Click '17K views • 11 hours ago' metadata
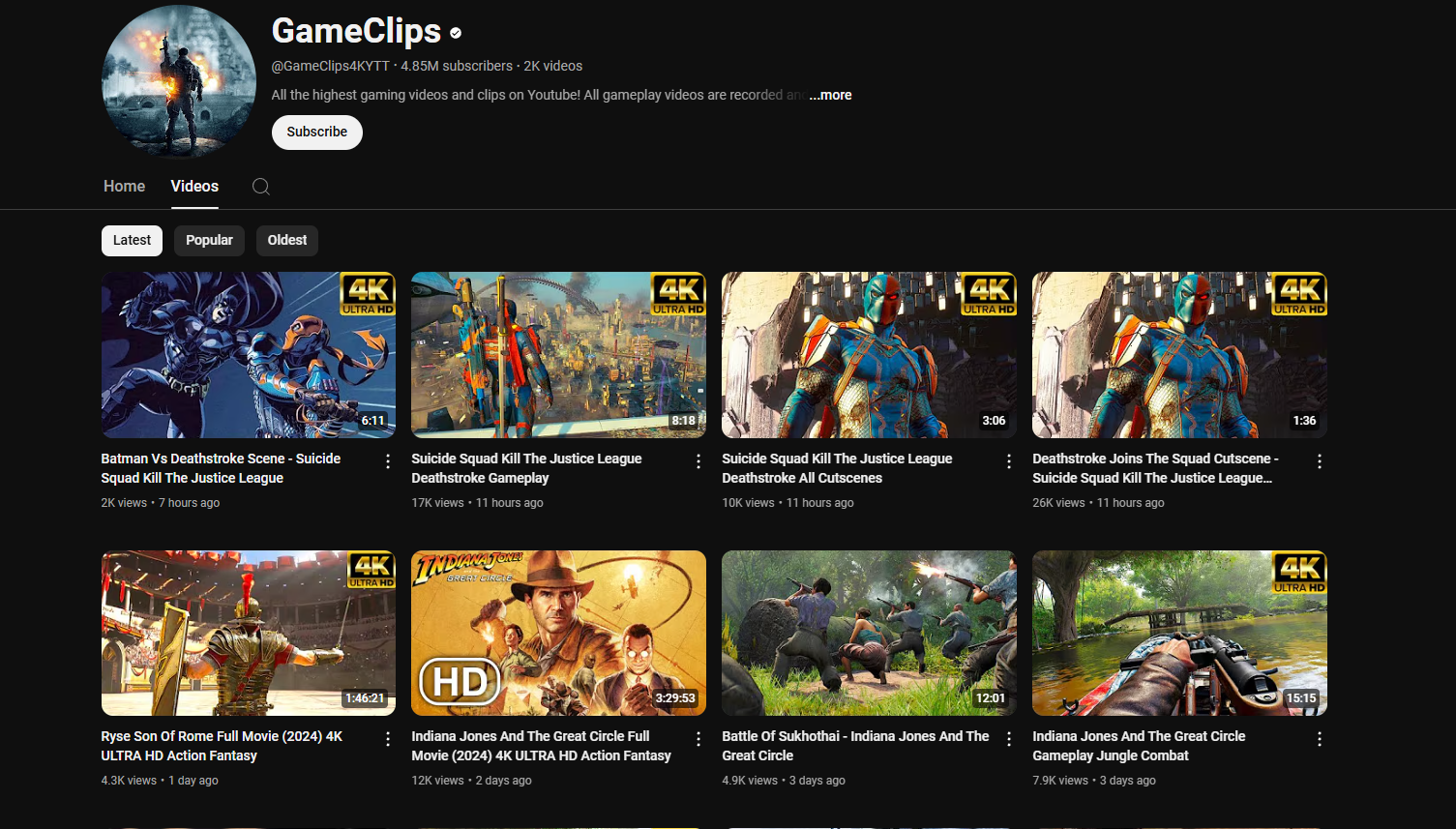This screenshot has height=829, width=1456. [x=477, y=503]
